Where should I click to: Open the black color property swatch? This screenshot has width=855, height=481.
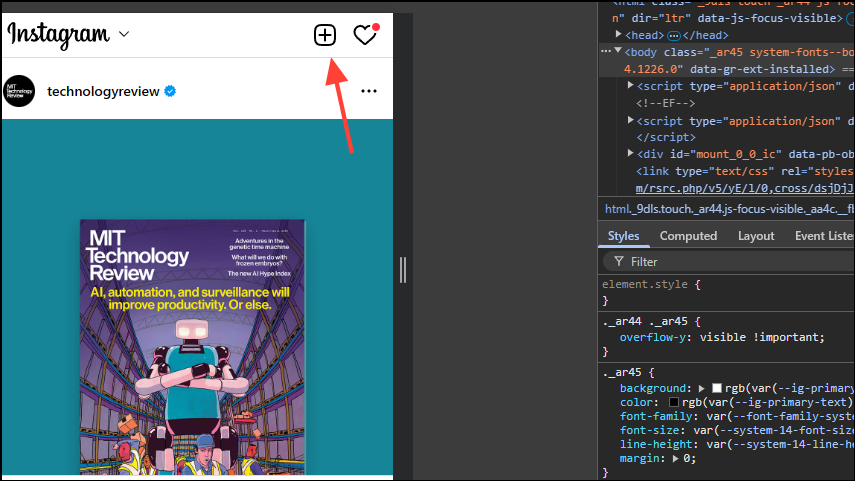(x=674, y=402)
